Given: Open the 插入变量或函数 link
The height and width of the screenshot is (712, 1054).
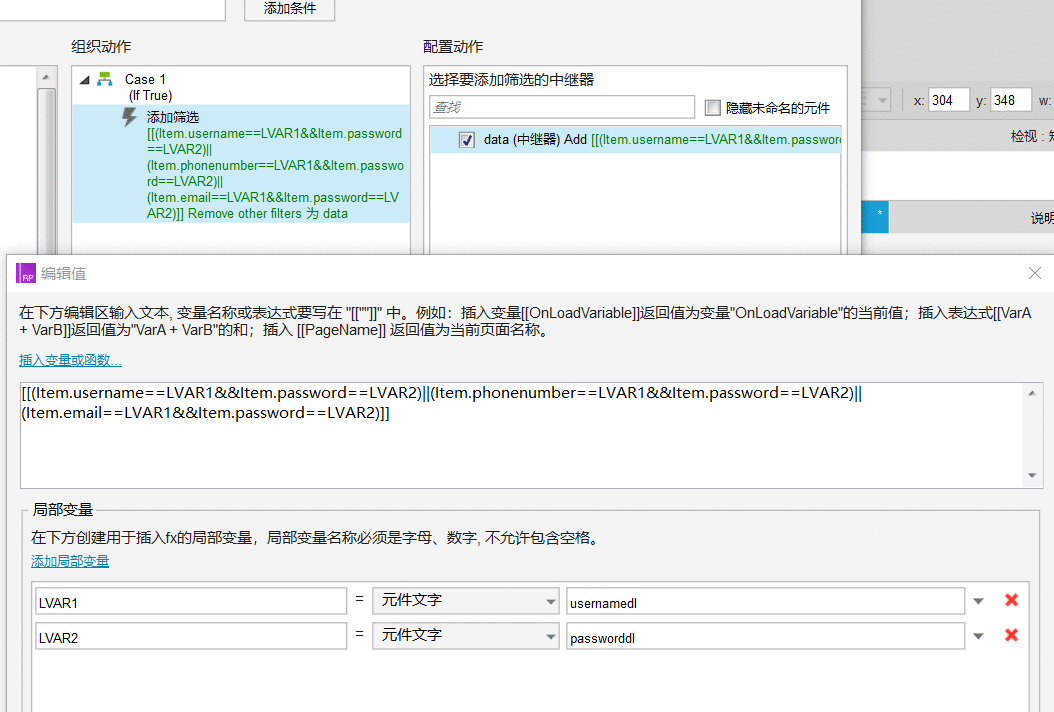Looking at the screenshot, I should coord(70,360).
